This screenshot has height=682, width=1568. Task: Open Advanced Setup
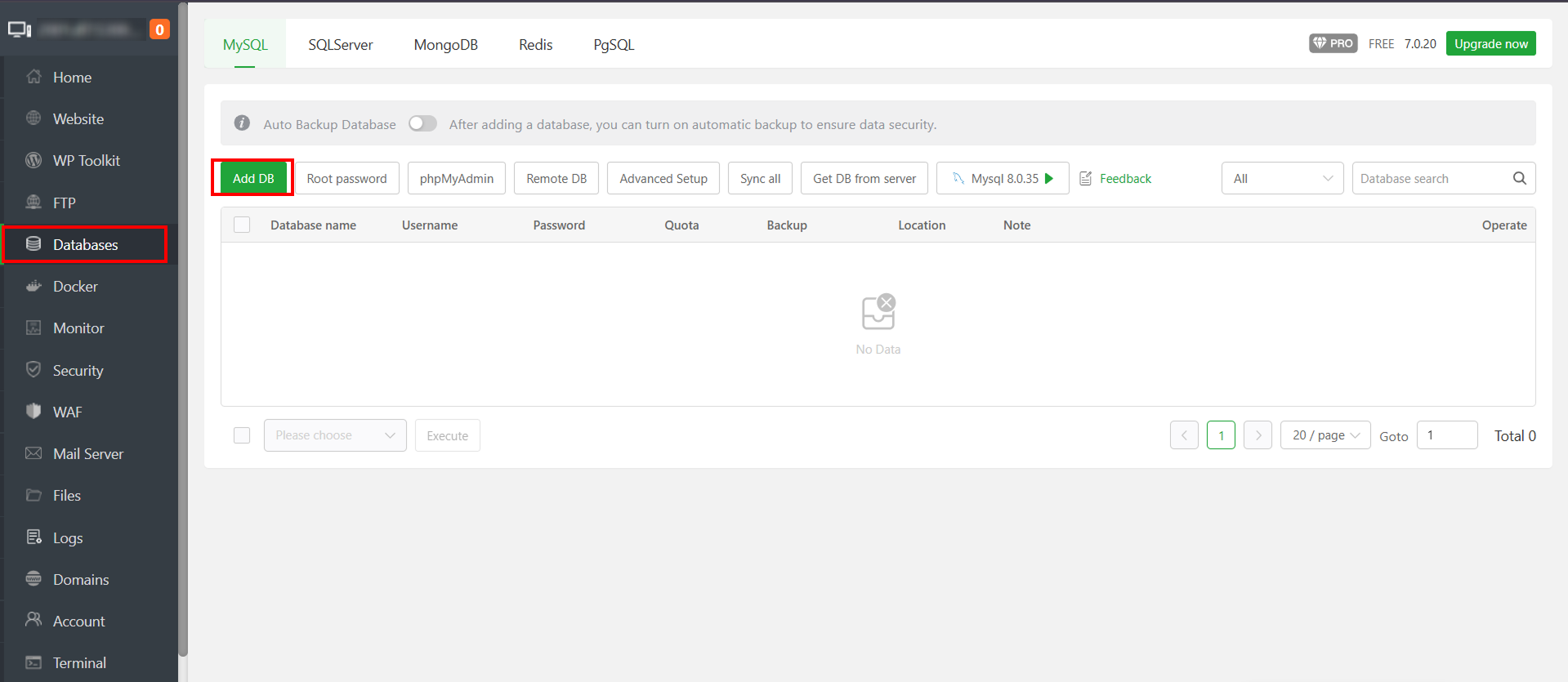pos(663,178)
